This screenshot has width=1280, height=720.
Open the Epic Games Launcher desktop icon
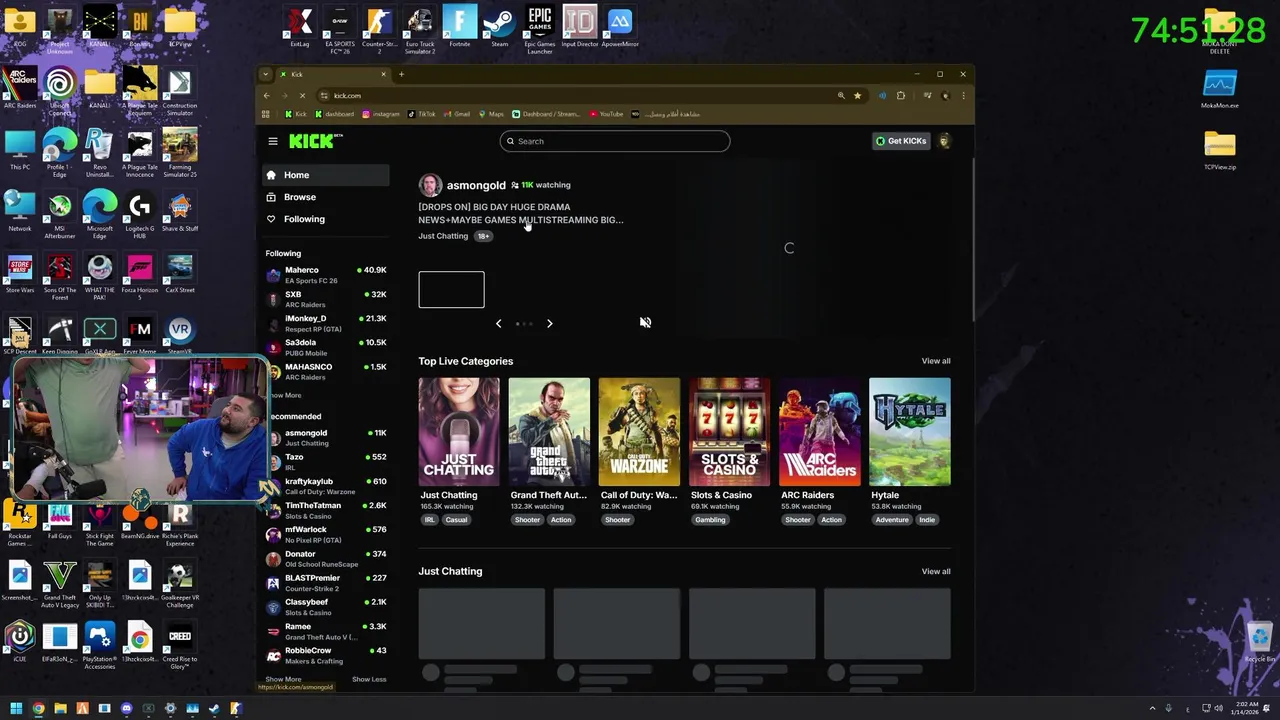pos(540,29)
